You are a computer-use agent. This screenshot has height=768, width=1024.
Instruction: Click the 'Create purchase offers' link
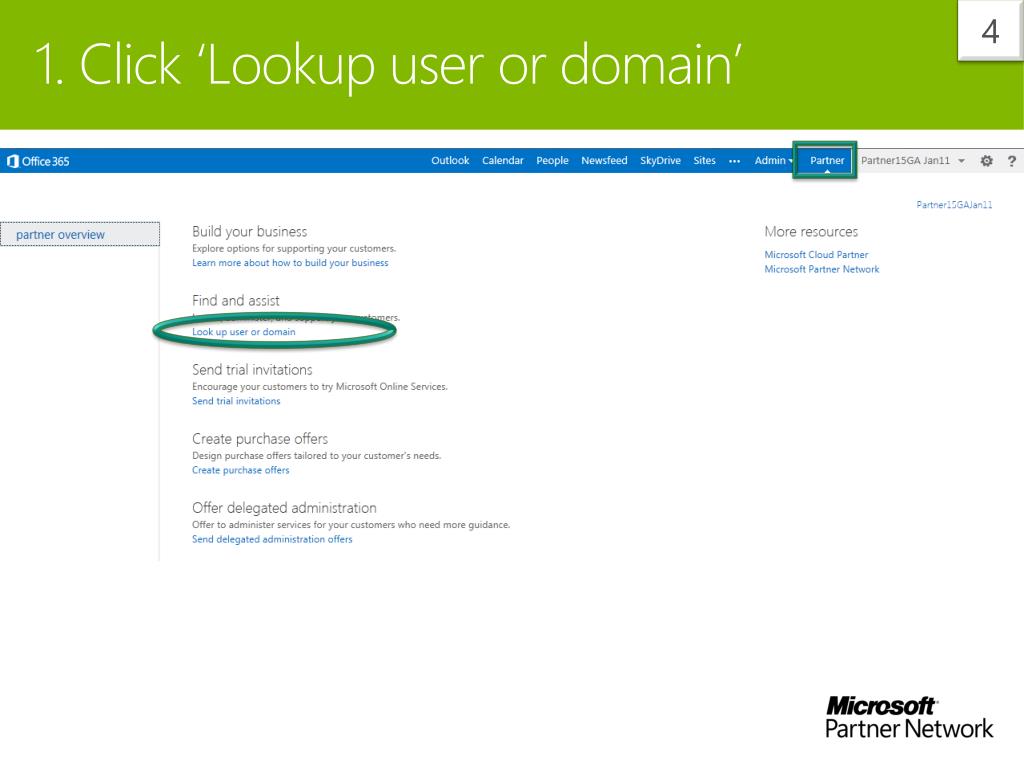click(x=240, y=470)
